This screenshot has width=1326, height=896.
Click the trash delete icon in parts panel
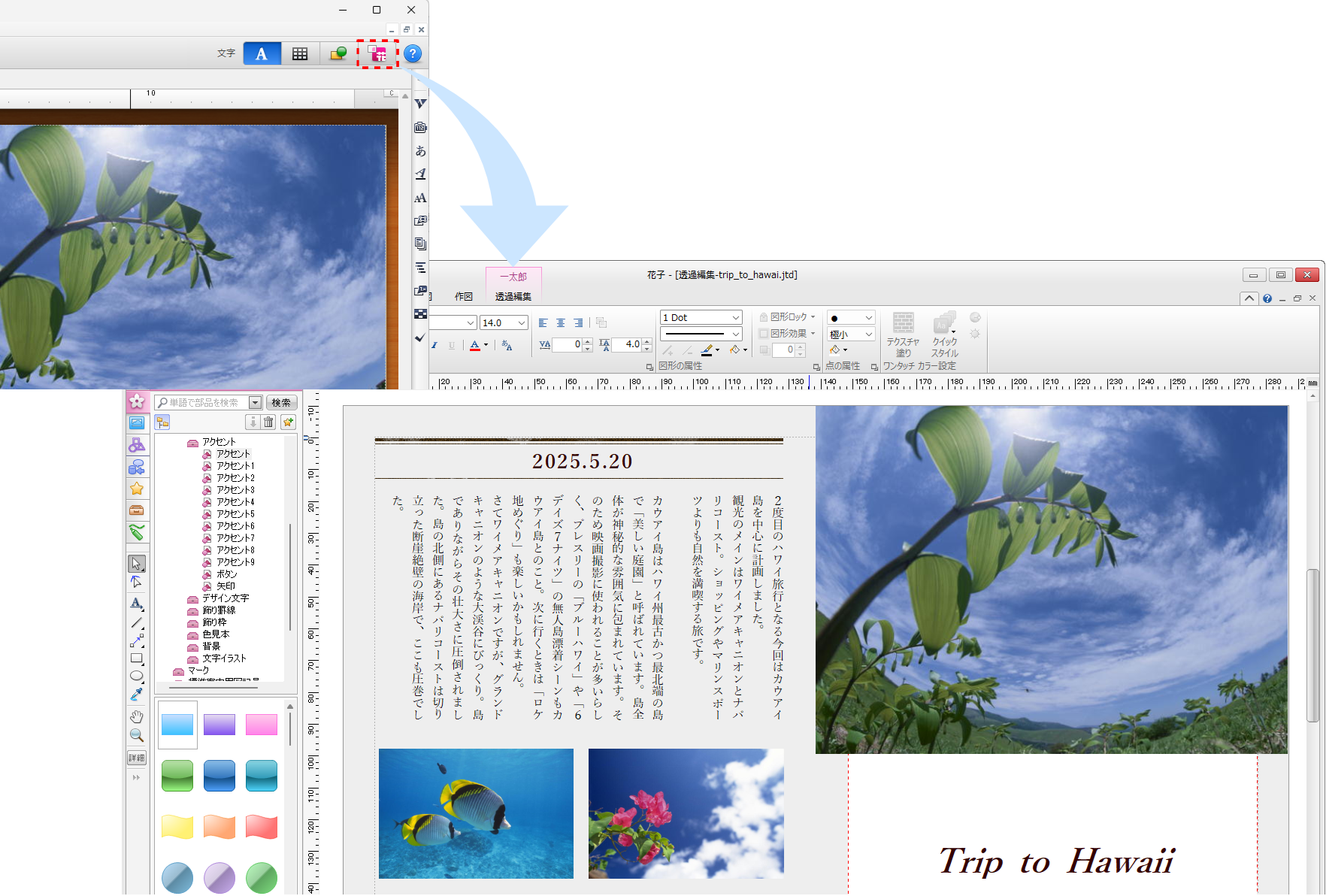(268, 422)
